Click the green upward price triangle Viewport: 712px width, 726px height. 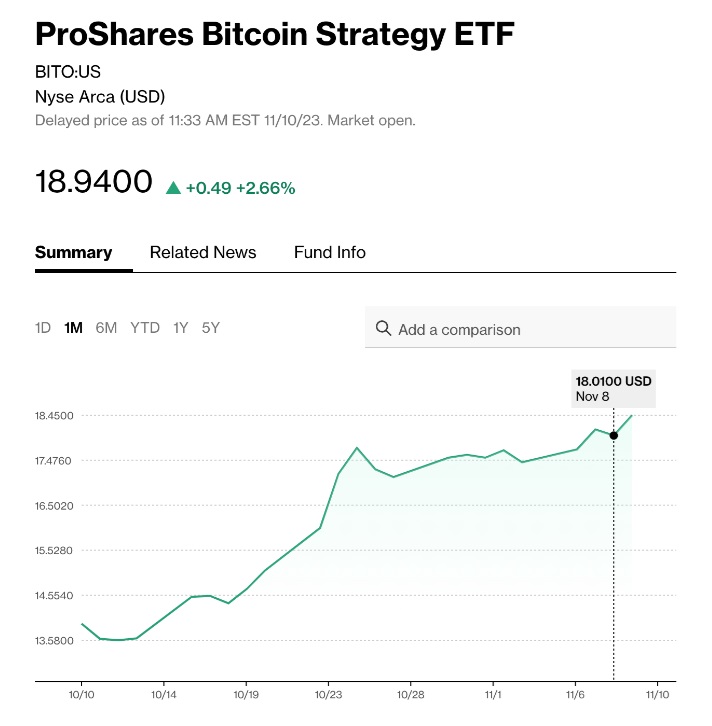coord(173,187)
